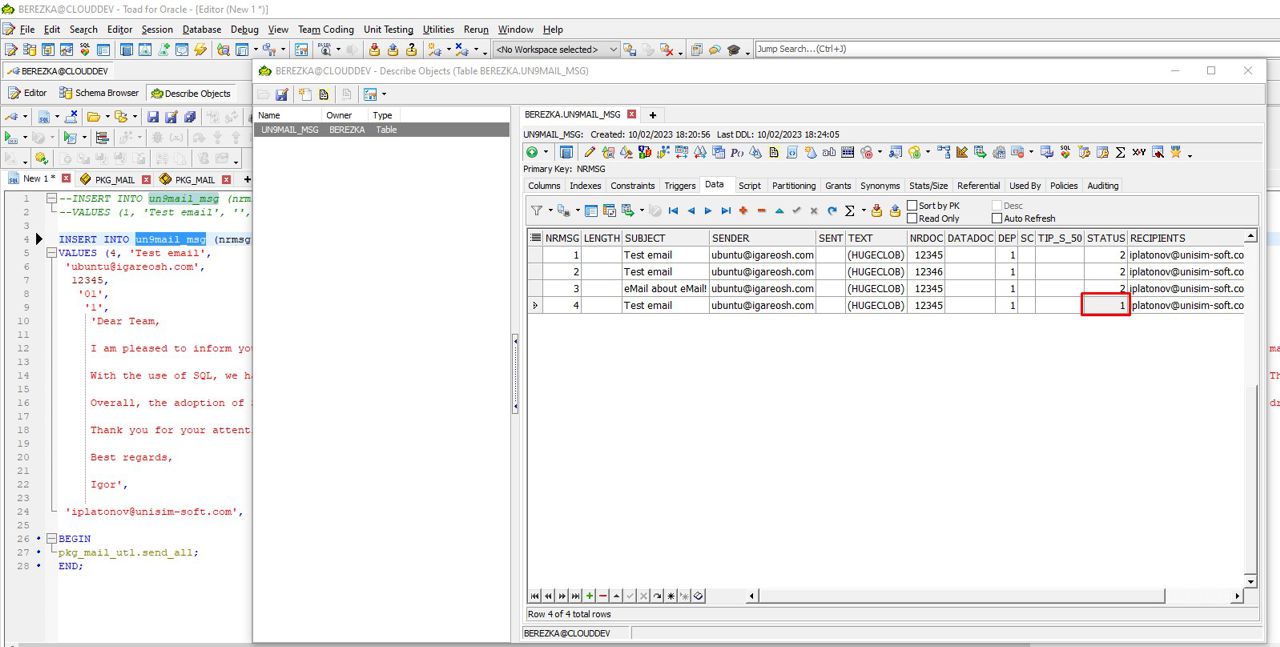Jump to first record with the blue arrow
The image size is (1280, 647).
click(673, 211)
